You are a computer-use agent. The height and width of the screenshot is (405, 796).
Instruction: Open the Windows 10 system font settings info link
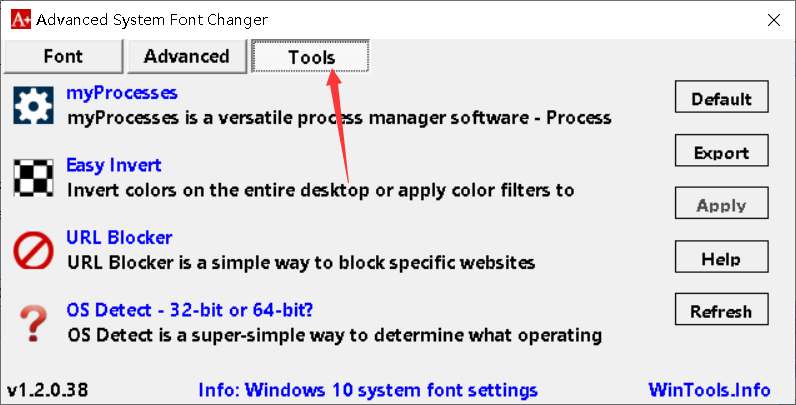coord(368,390)
